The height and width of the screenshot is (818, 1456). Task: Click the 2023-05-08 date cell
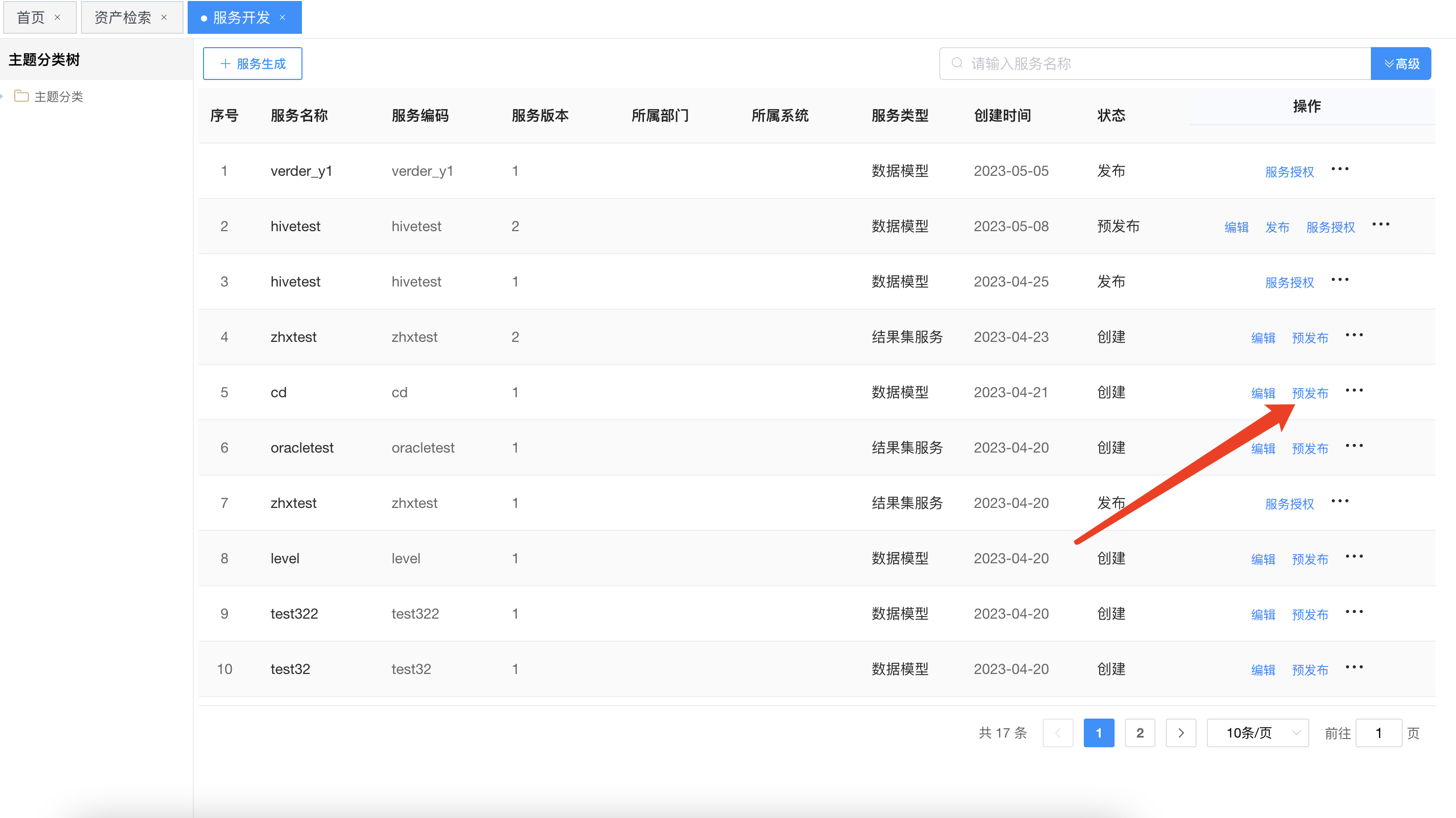point(1010,226)
